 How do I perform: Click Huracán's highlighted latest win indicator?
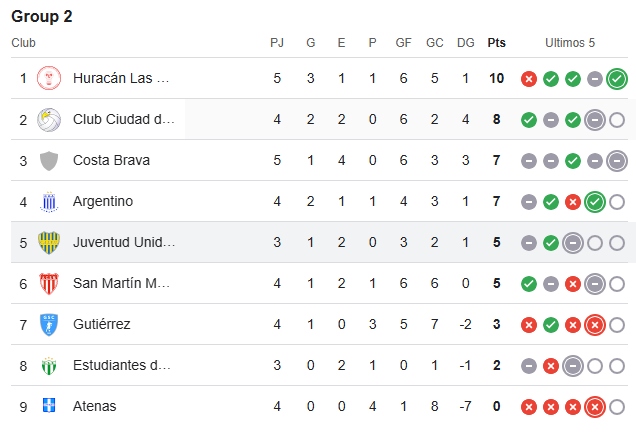[x=617, y=79]
